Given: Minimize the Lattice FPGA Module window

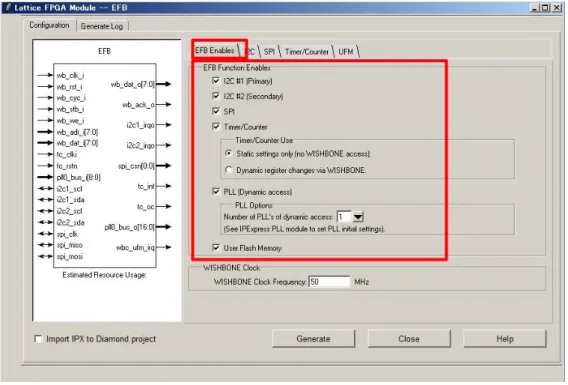Looking at the screenshot, I should point(534,8).
